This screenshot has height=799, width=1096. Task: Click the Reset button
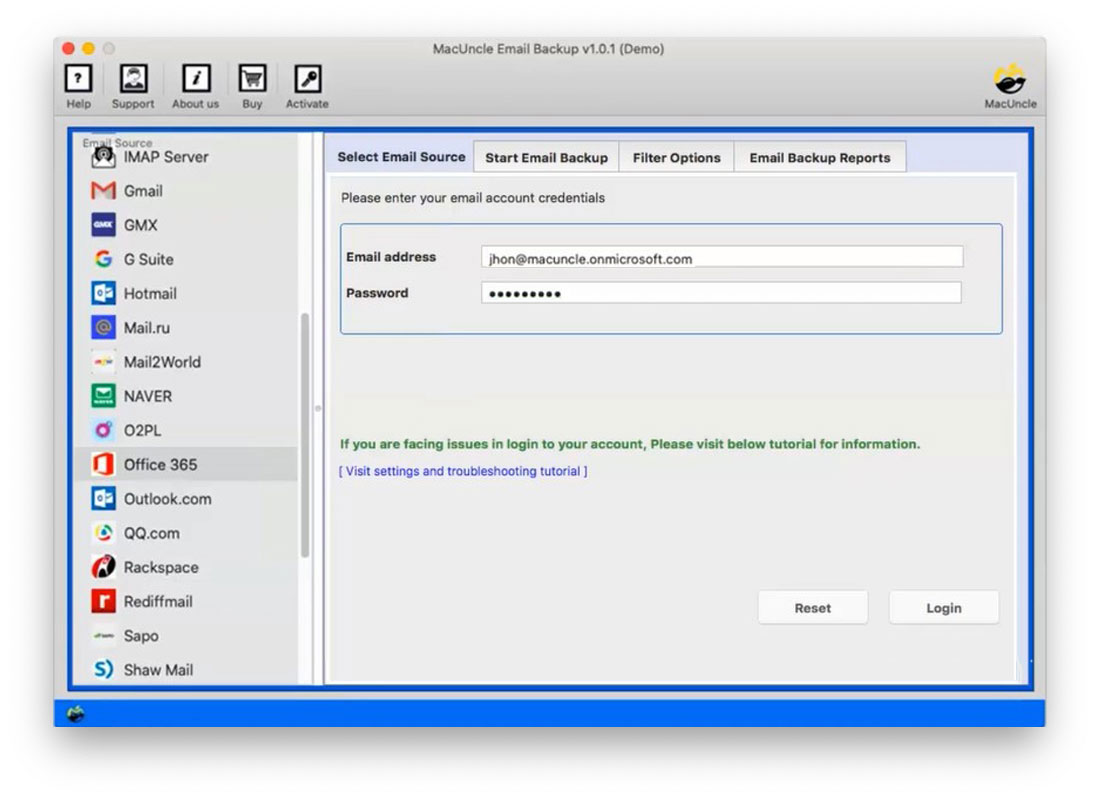click(x=812, y=608)
